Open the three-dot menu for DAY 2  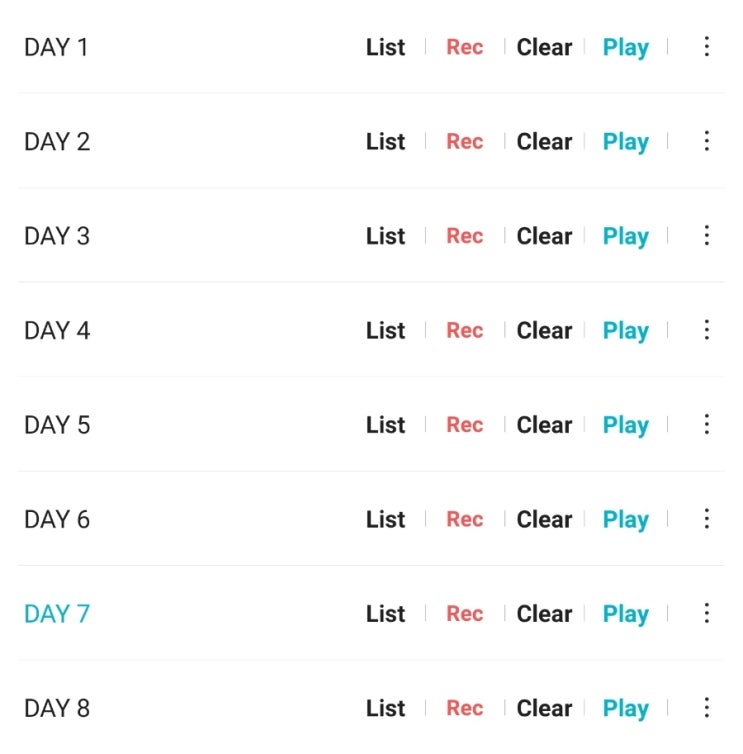(x=706, y=141)
